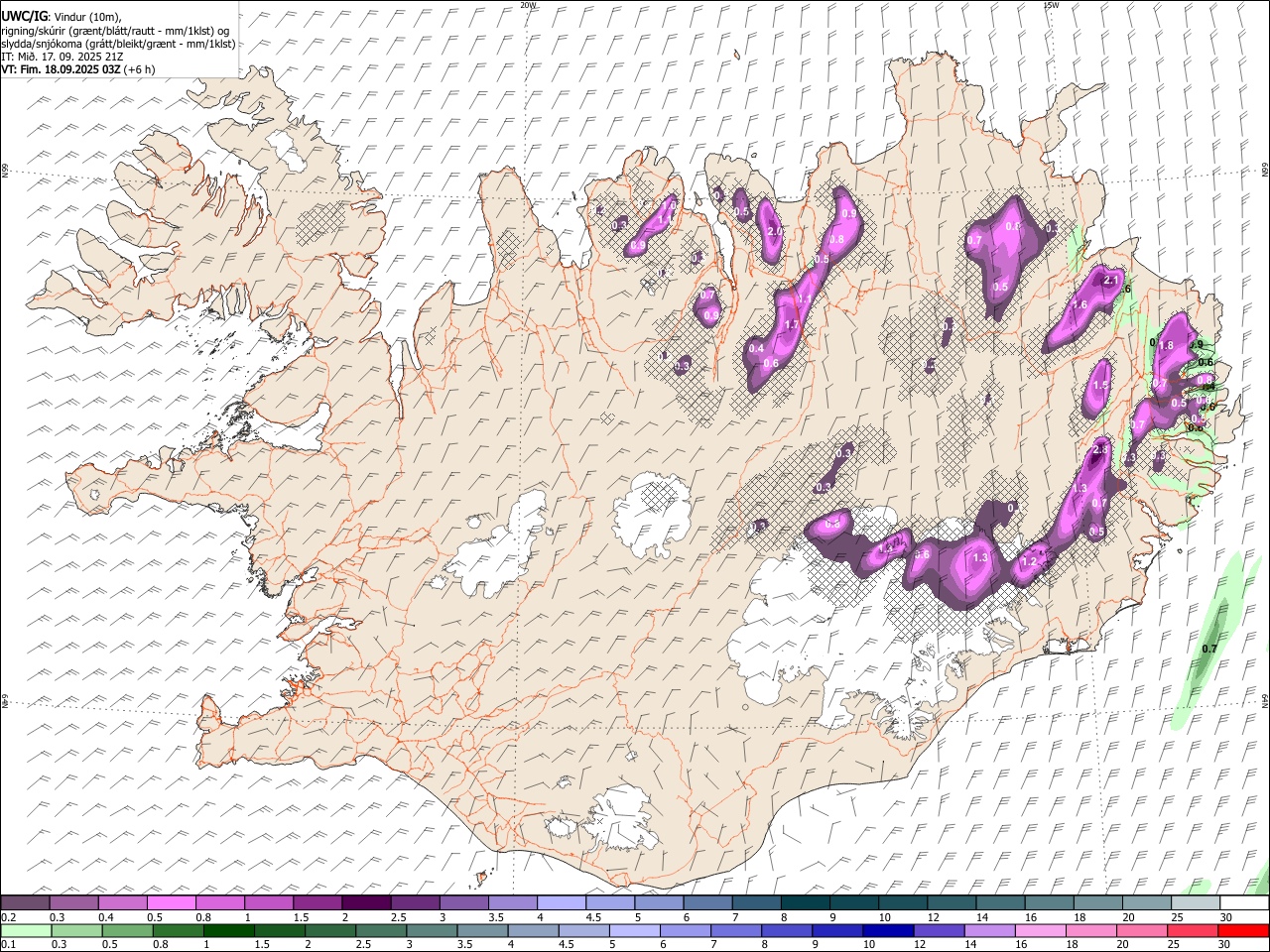The width and height of the screenshot is (1270, 952).
Task: Select the lower legend swatch between 14 and 16
Action: pos(988,930)
